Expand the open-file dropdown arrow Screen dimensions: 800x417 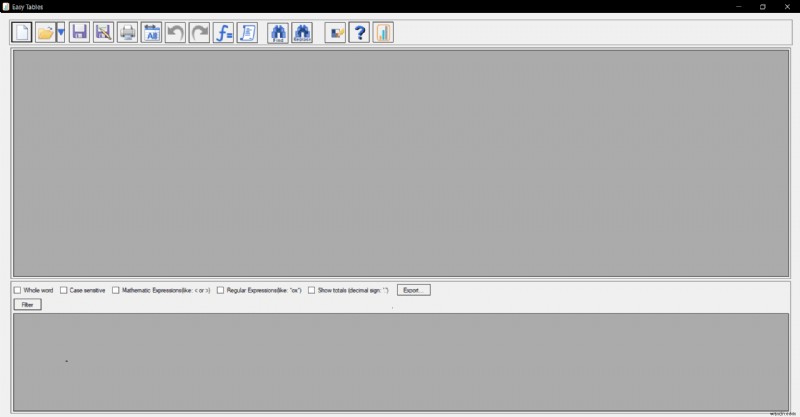pos(61,33)
